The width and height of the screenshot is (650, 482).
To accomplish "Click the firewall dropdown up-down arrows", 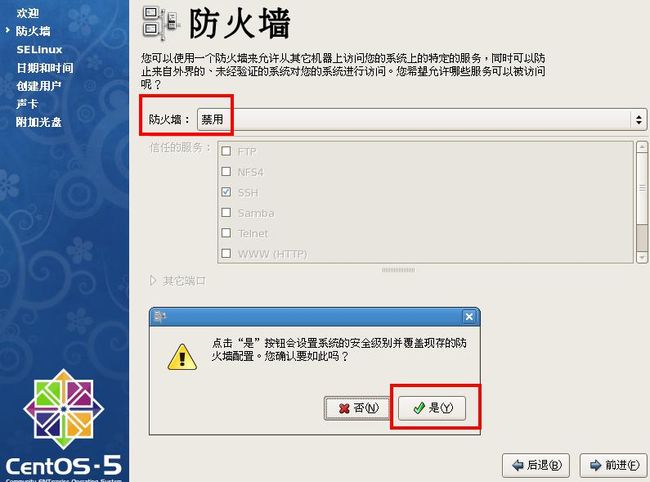I will [638, 120].
